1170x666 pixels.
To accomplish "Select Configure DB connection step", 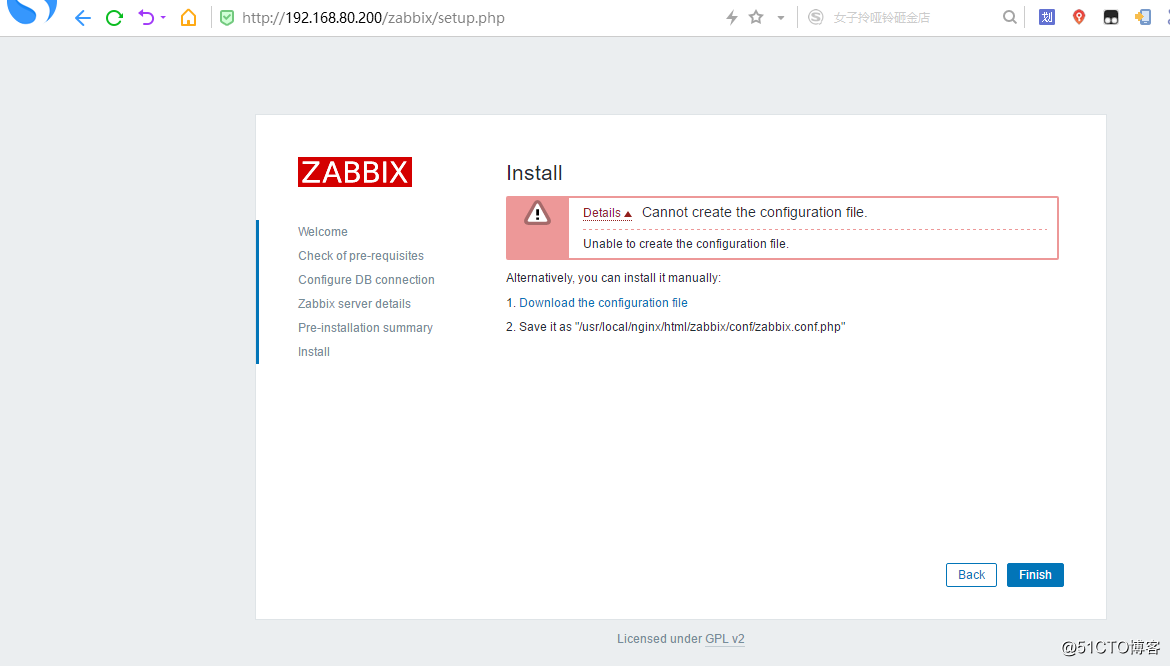I will tap(366, 280).
